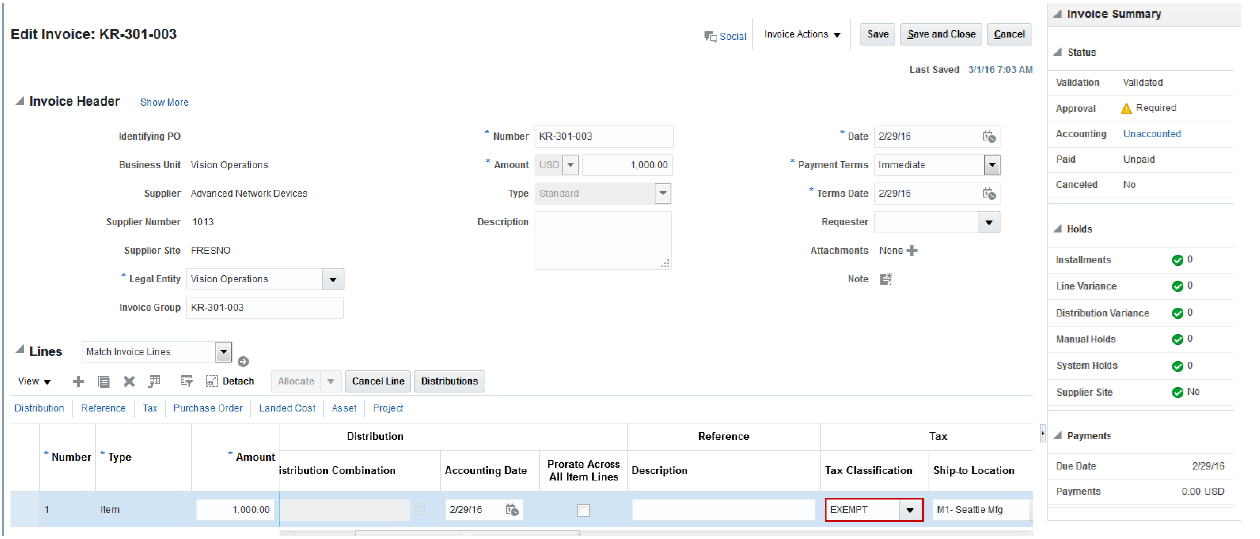Viewport: 1260px width, 539px height.
Task: Click the green check next to Supplier Site
Action: pyautogui.click(x=1177, y=392)
